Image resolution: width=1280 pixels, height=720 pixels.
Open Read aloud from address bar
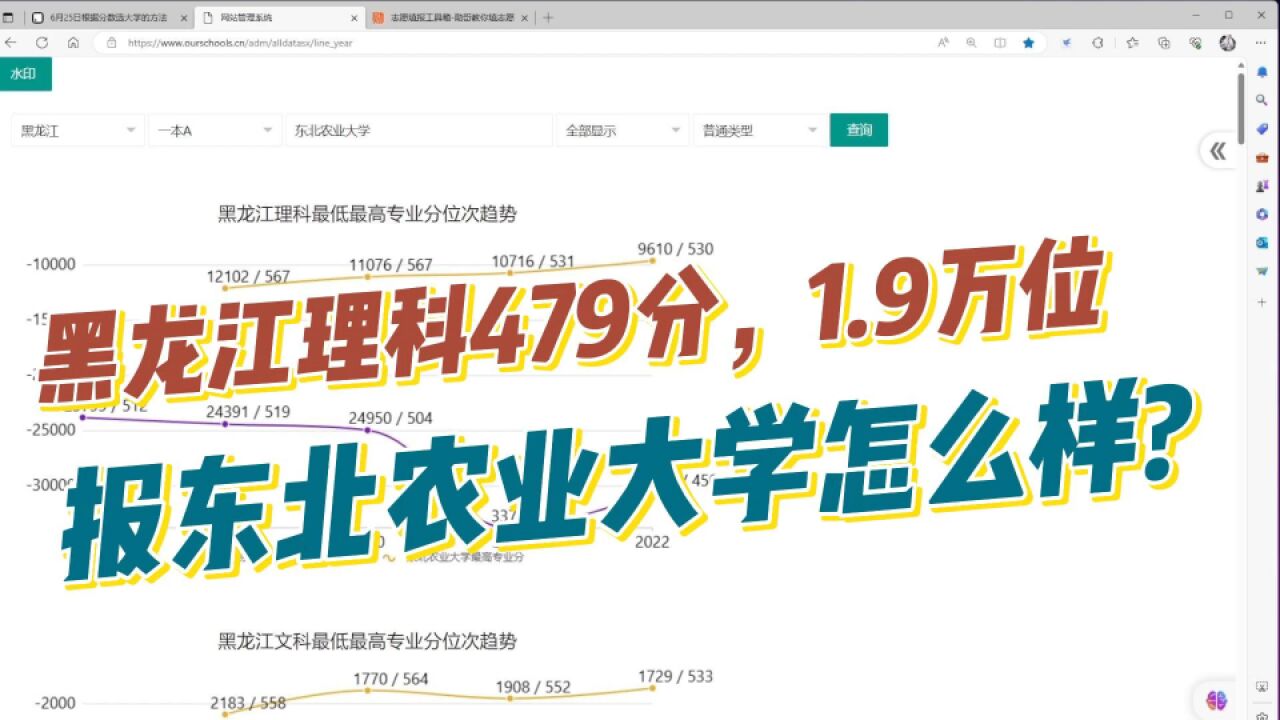943,43
